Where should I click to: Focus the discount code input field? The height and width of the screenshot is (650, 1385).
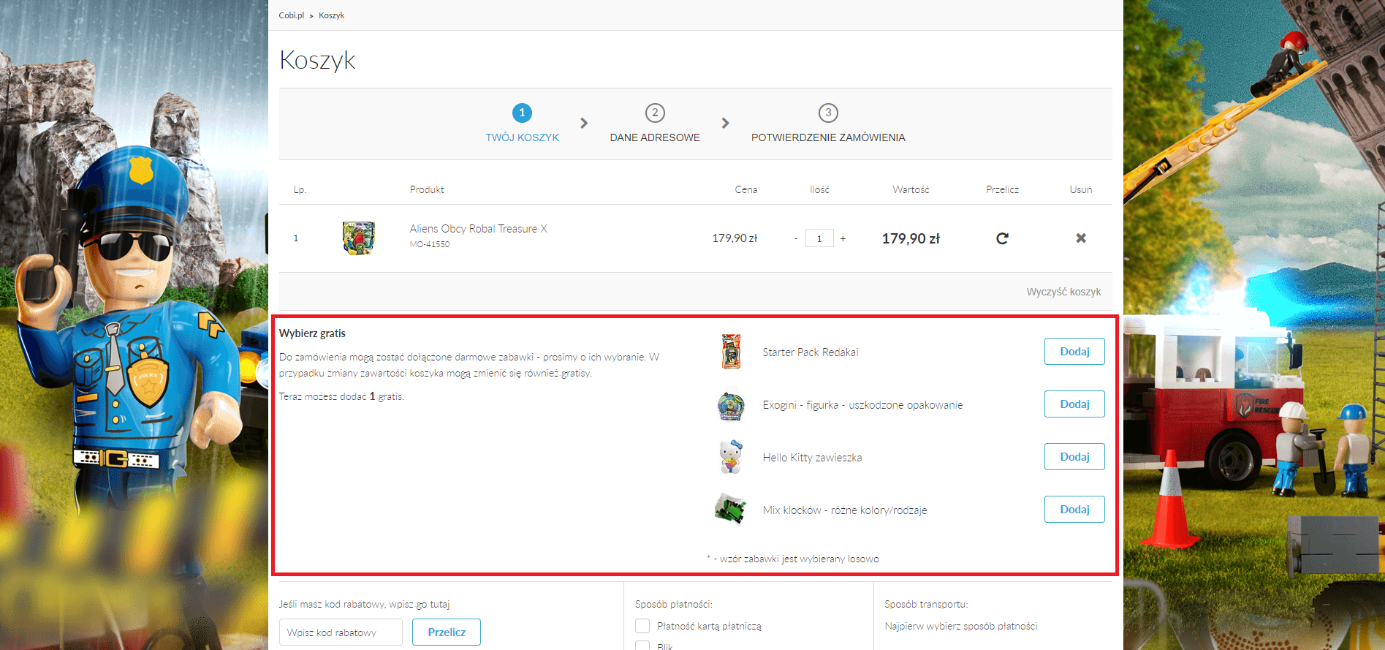pos(340,632)
